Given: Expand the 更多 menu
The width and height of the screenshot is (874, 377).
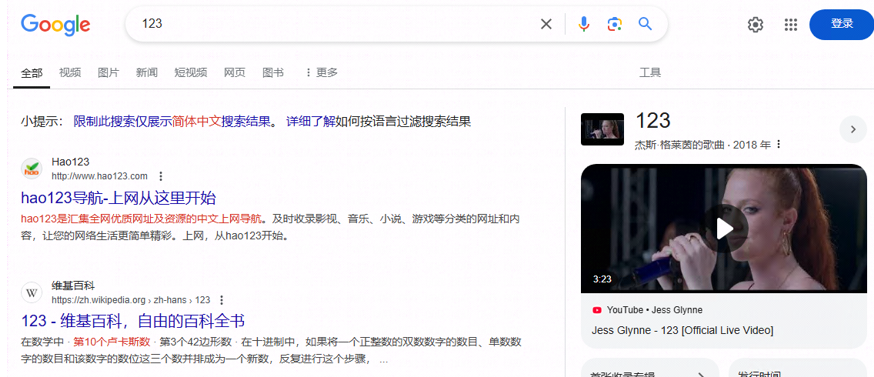Looking at the screenshot, I should (x=321, y=72).
